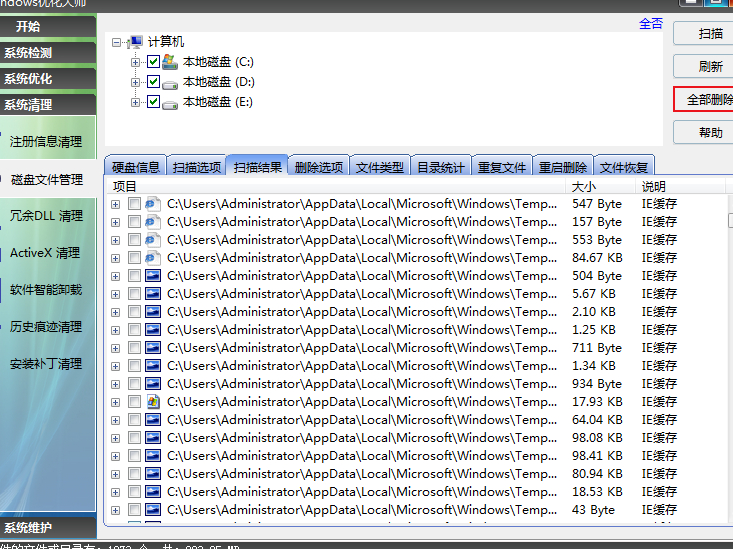Sort results by the 项目 column header
This screenshot has height=549, width=733.
[x=336, y=187]
